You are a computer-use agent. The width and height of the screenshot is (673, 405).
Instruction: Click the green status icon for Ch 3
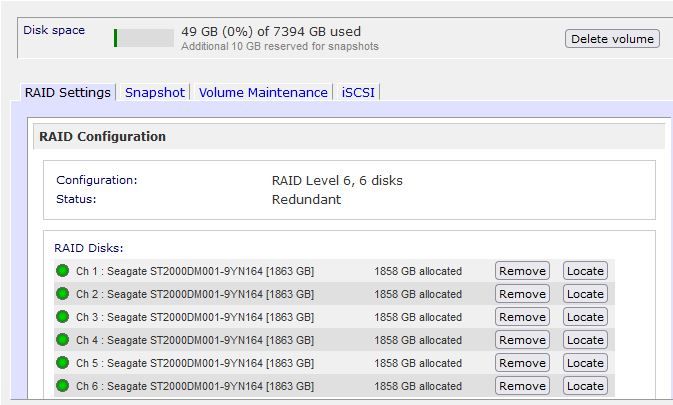(x=63, y=317)
